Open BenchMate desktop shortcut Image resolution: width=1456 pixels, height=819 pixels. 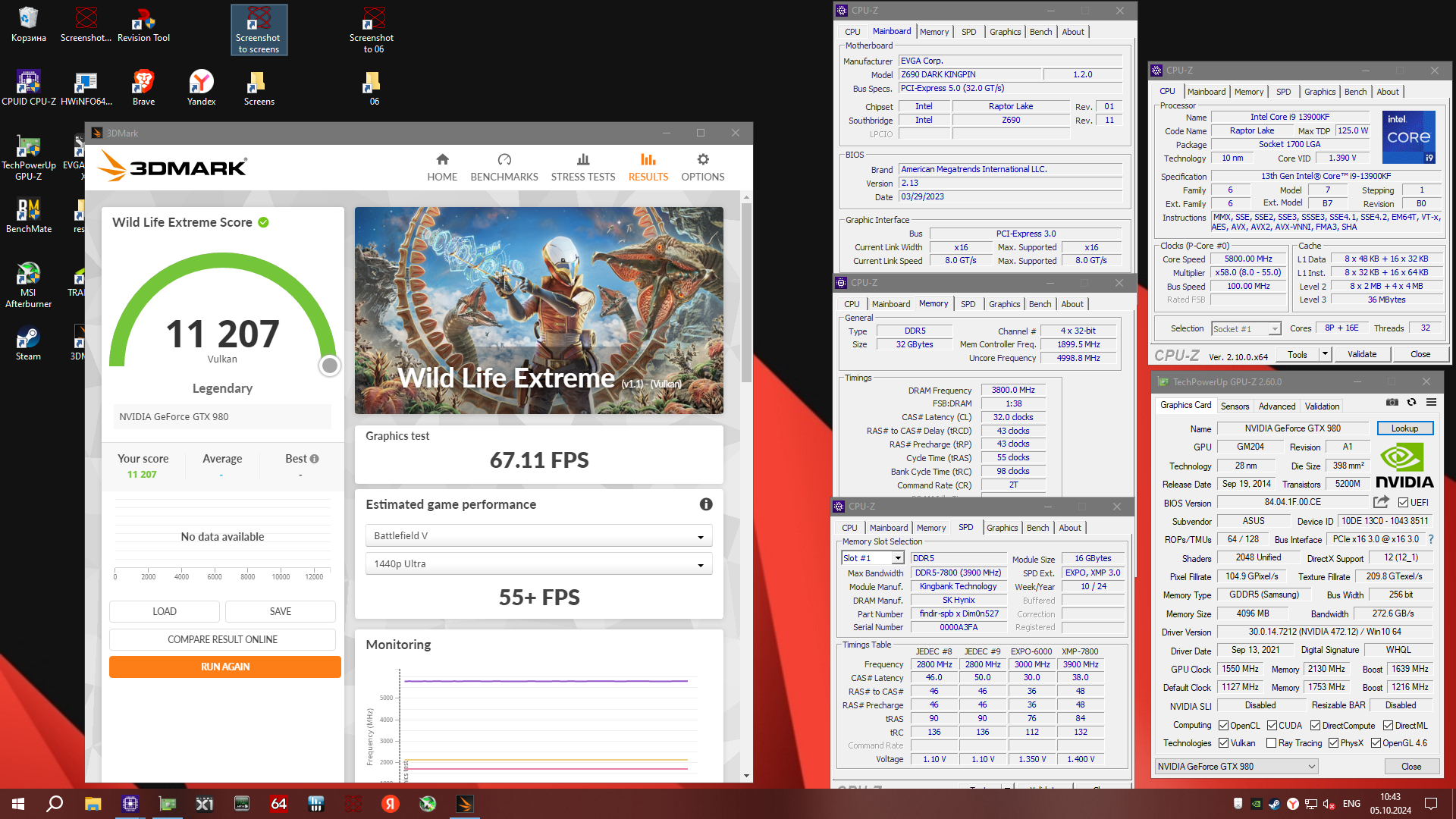point(28,215)
